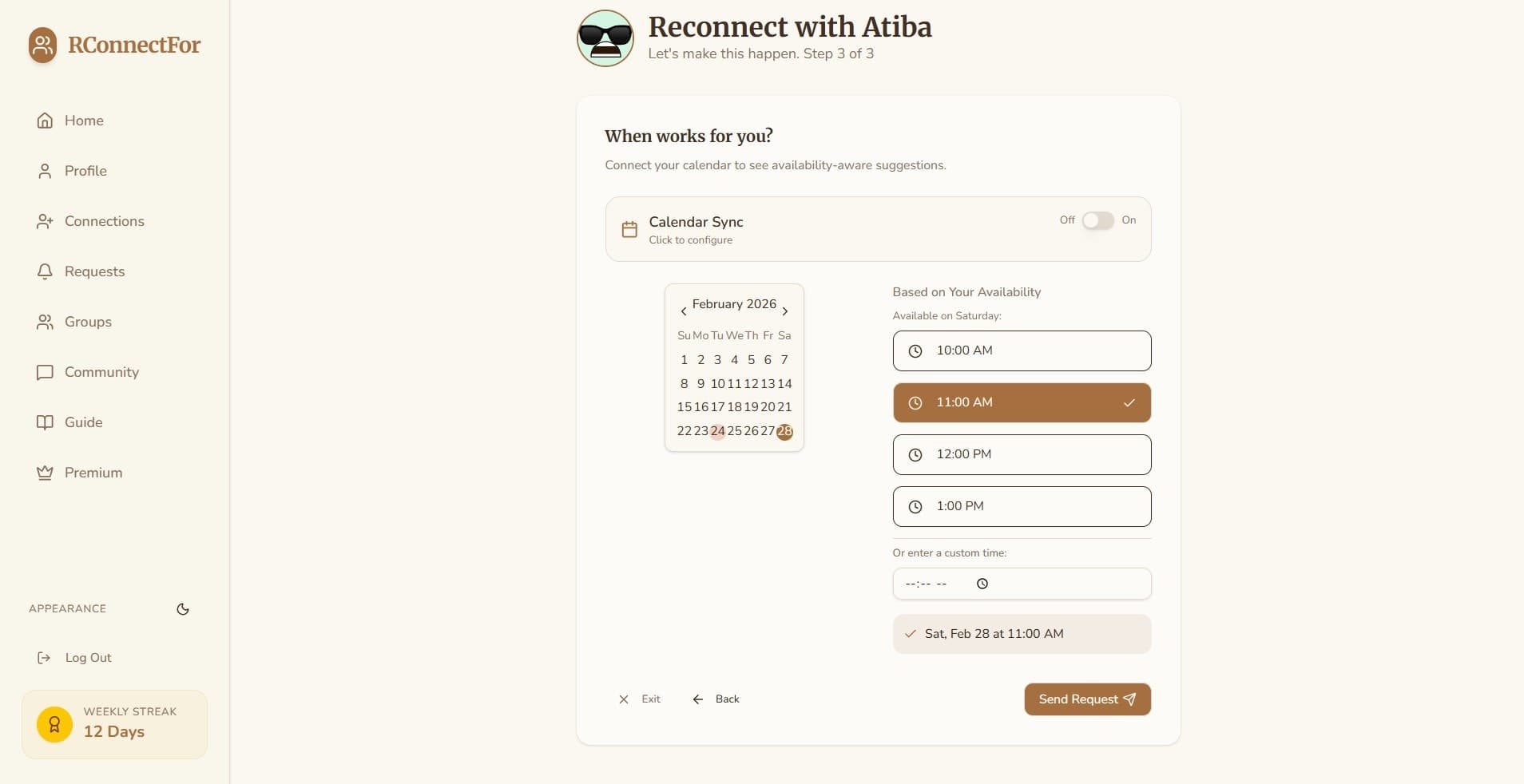This screenshot has width=1524, height=784.
Task: Open the Guide book icon
Action: (x=46, y=422)
